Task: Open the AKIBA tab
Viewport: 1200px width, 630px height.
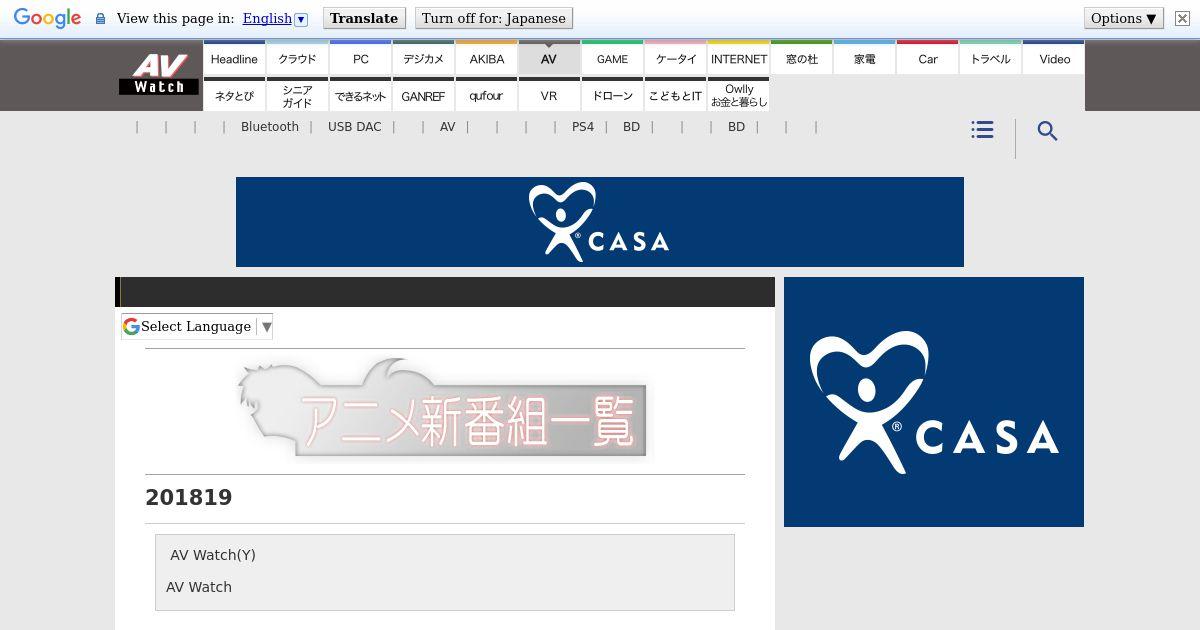Action: pos(486,58)
